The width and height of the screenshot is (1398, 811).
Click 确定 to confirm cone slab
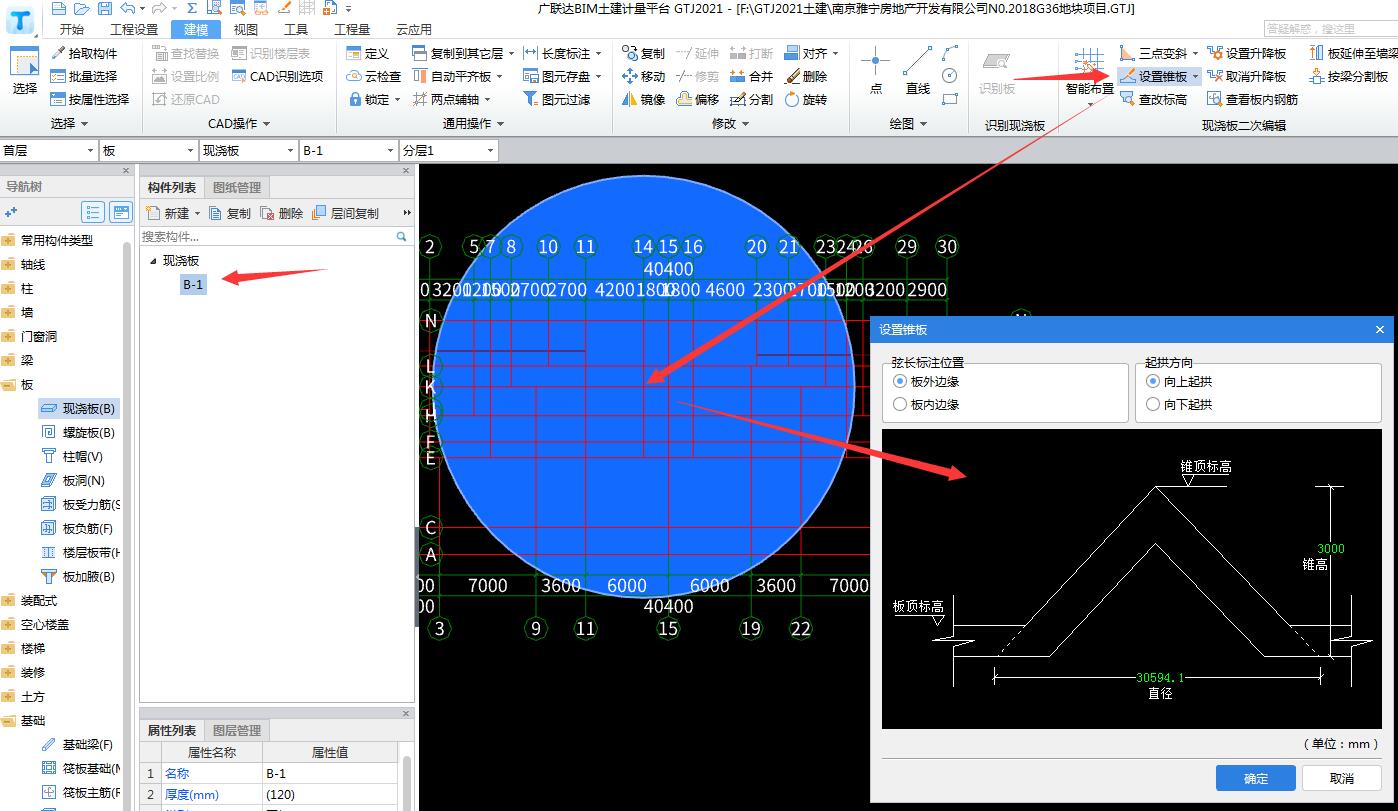coord(1256,778)
